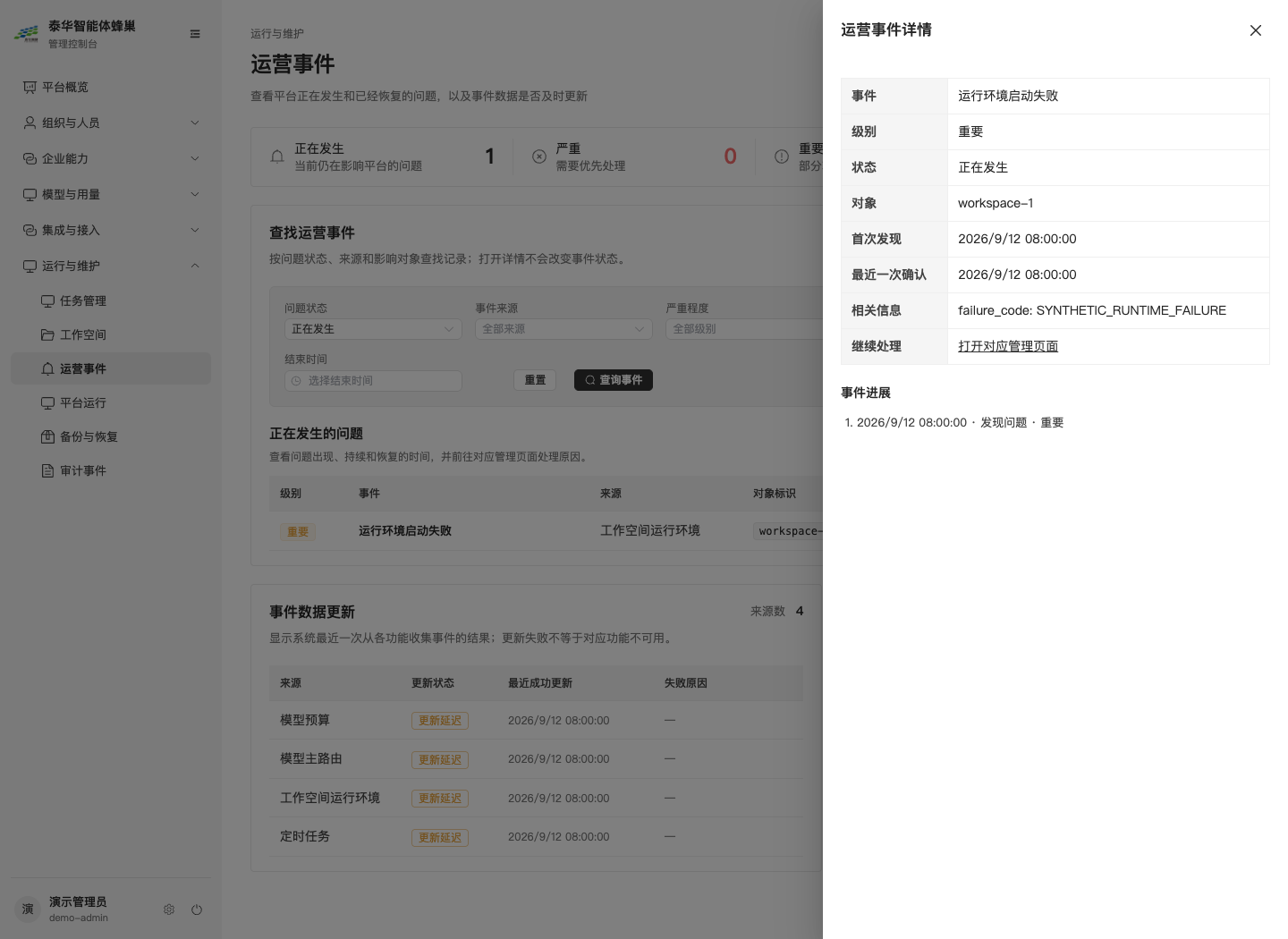Click the 企业能力 sidebar icon

pyautogui.click(x=30, y=158)
